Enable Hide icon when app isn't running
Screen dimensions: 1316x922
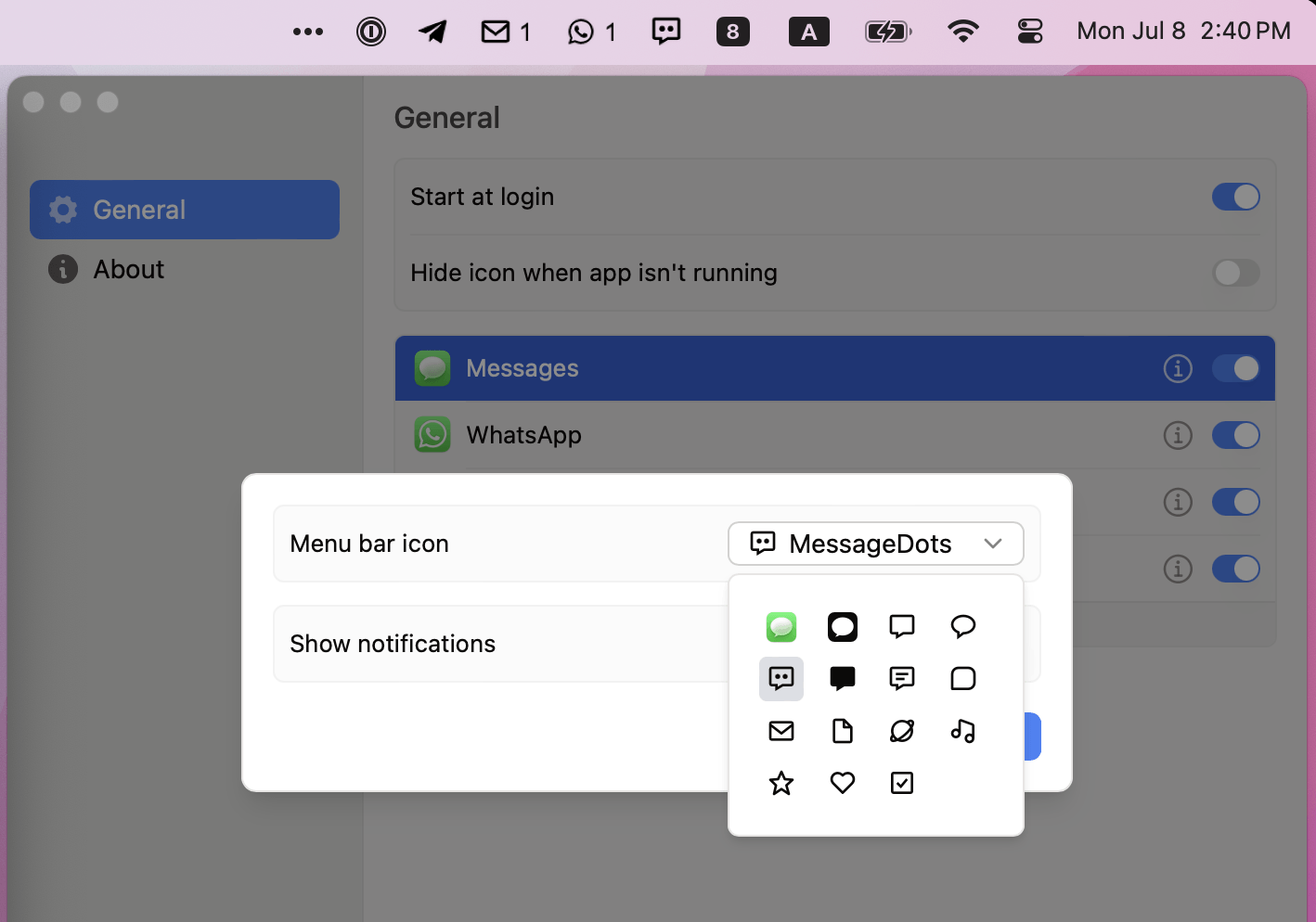pyautogui.click(x=1236, y=273)
